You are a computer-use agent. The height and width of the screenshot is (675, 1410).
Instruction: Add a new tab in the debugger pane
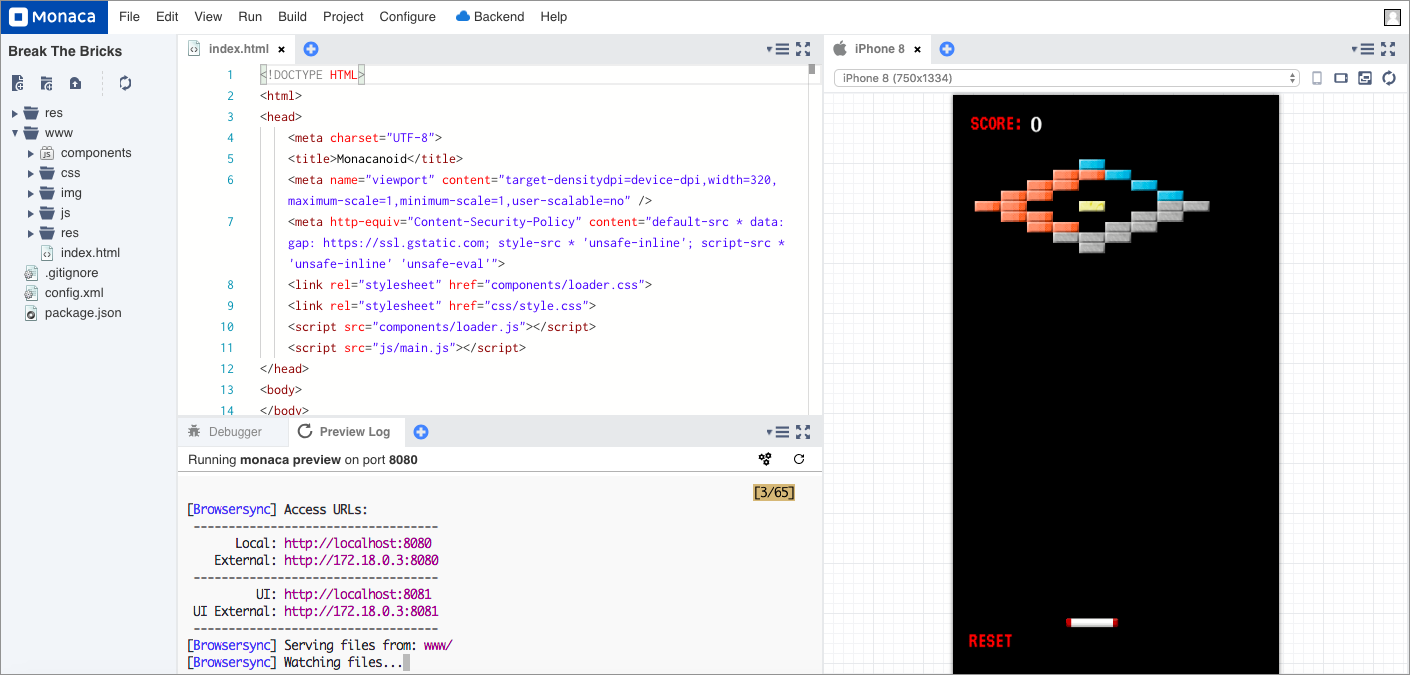(x=421, y=432)
